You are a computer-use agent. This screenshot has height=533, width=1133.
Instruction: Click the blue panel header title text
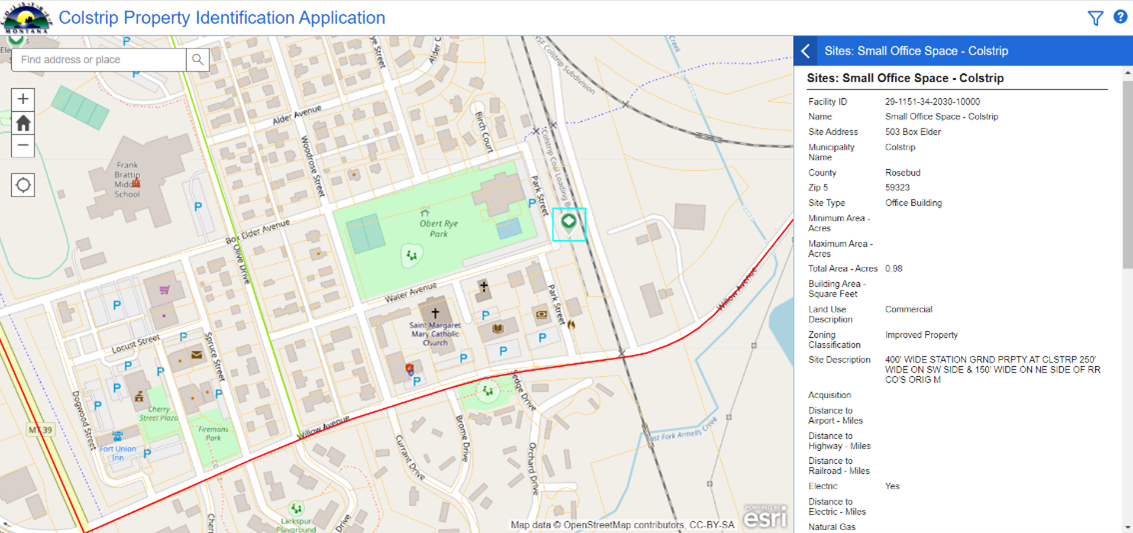[916, 51]
